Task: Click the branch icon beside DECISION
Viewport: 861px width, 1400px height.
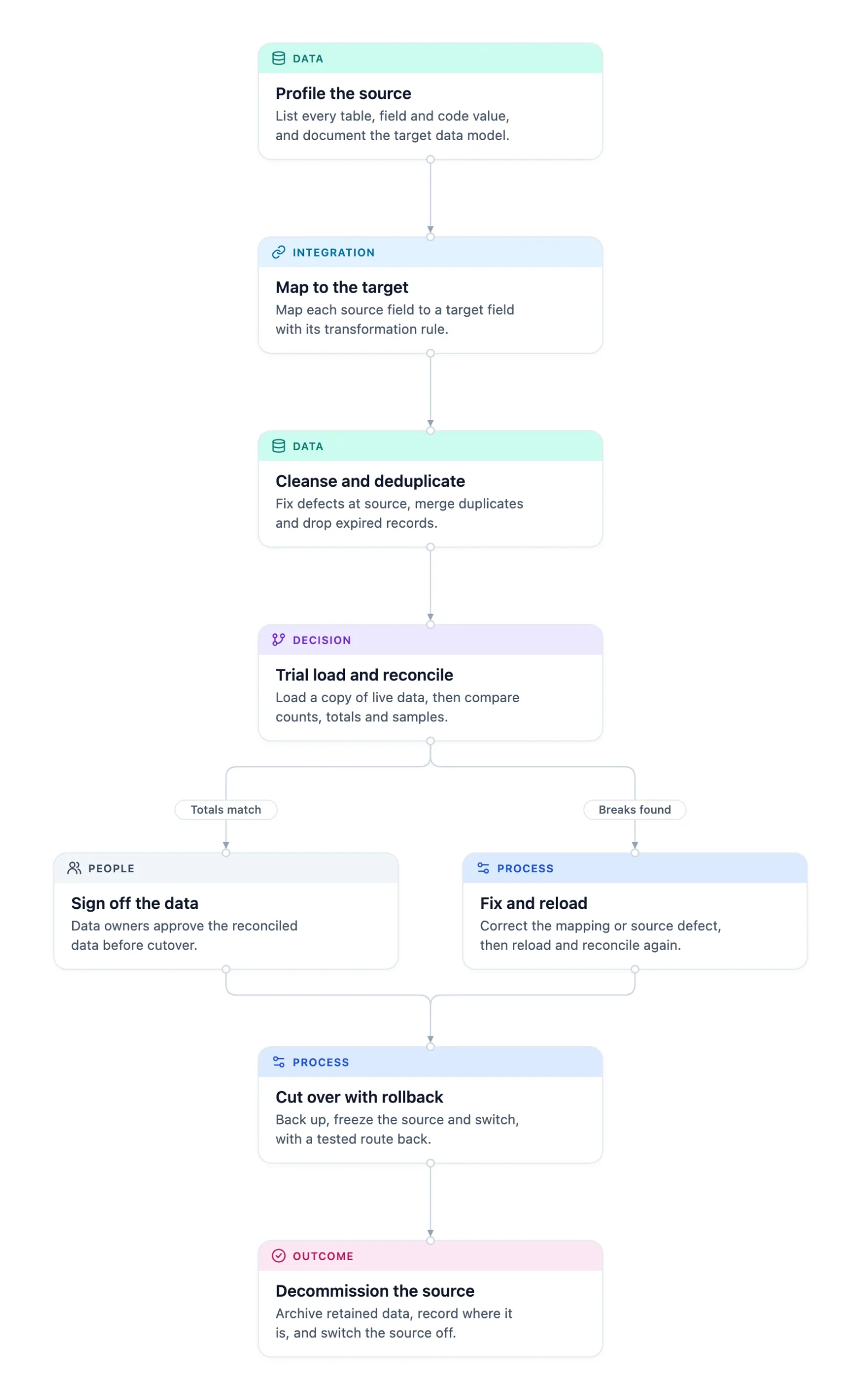Action: (x=278, y=640)
